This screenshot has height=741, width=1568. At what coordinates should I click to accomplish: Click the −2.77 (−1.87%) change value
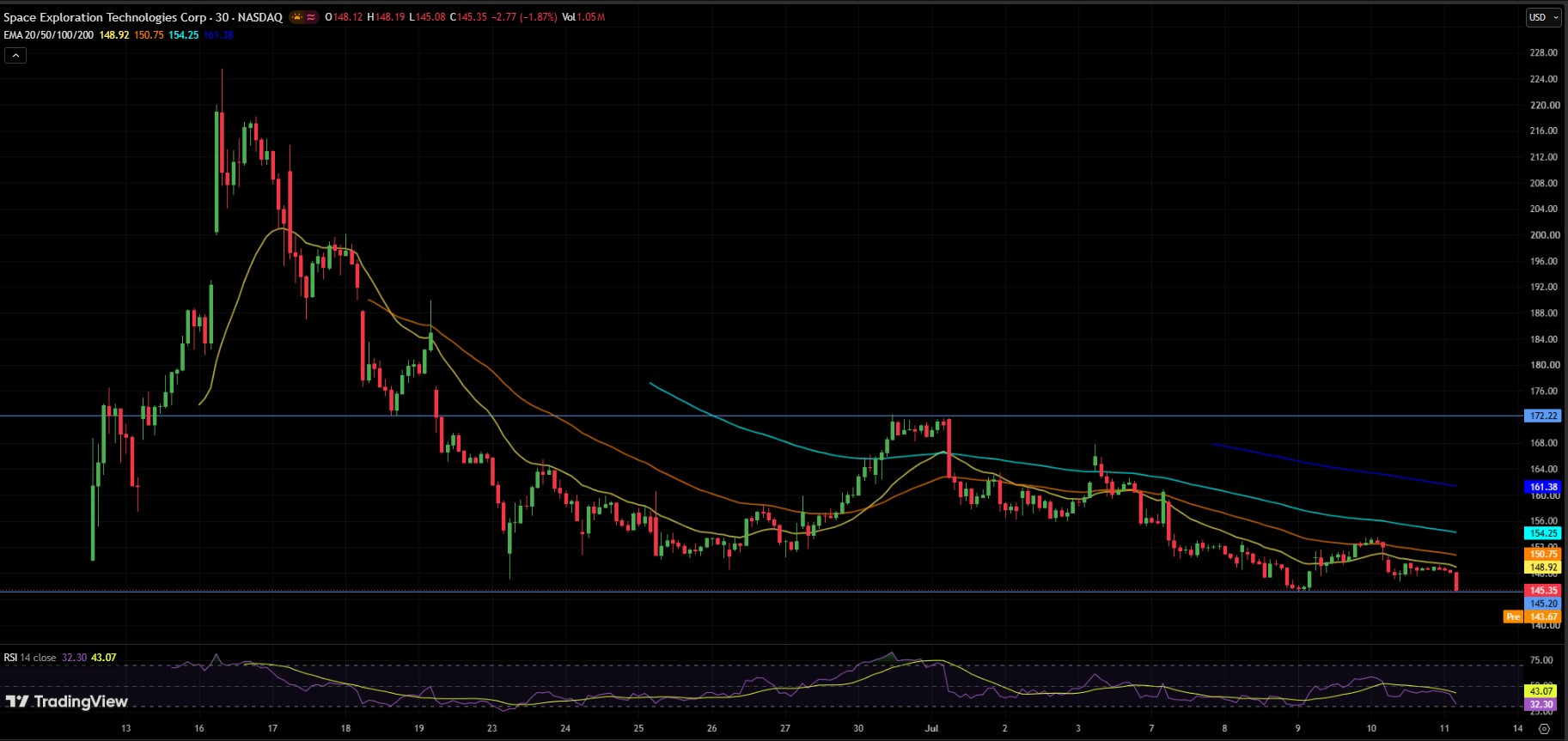[x=525, y=17]
